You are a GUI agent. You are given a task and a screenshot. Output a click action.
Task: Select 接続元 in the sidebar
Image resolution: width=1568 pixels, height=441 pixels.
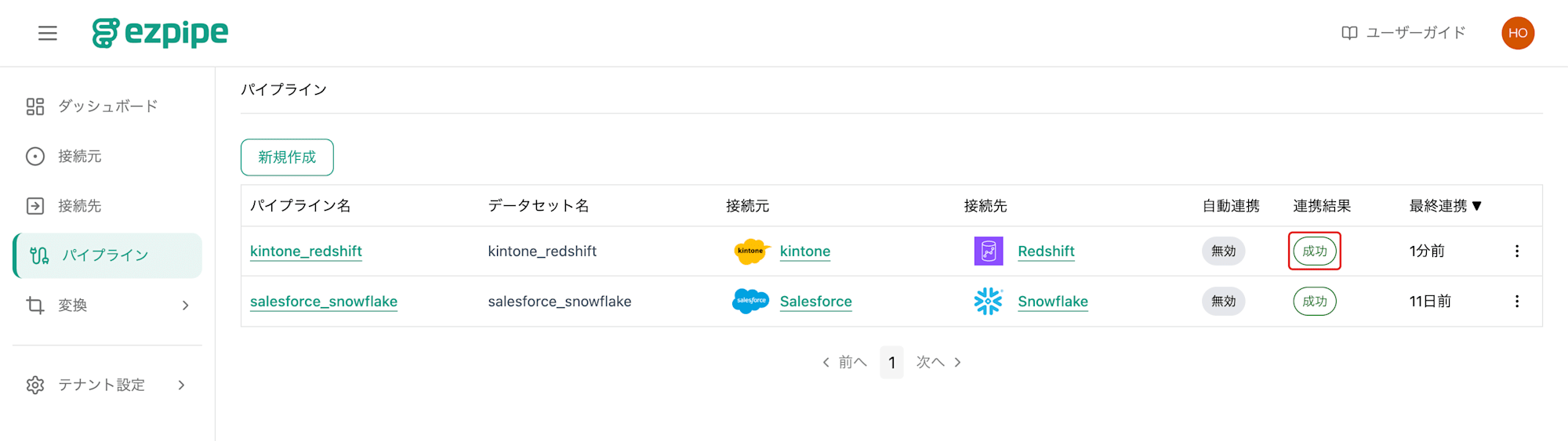pos(107,157)
